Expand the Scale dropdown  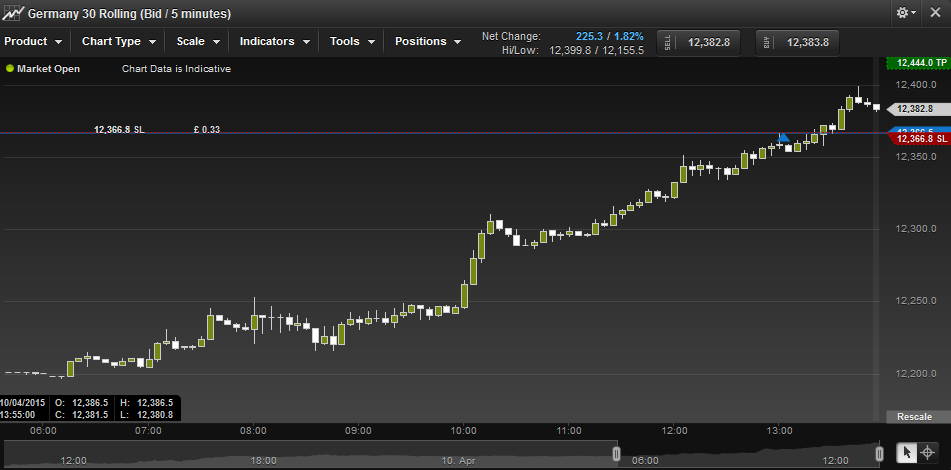[197, 42]
